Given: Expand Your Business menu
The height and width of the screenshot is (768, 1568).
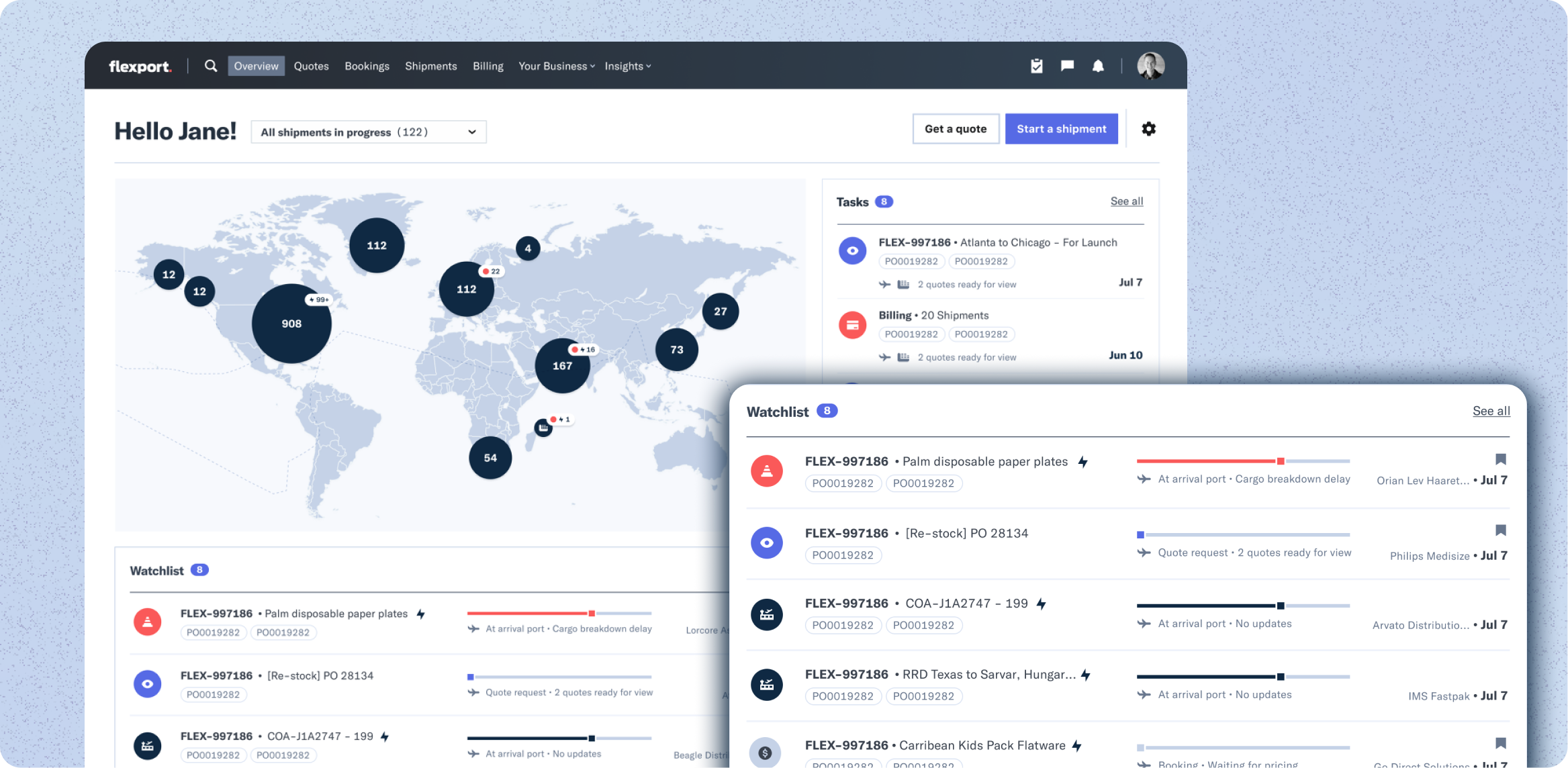Looking at the screenshot, I should [x=556, y=66].
